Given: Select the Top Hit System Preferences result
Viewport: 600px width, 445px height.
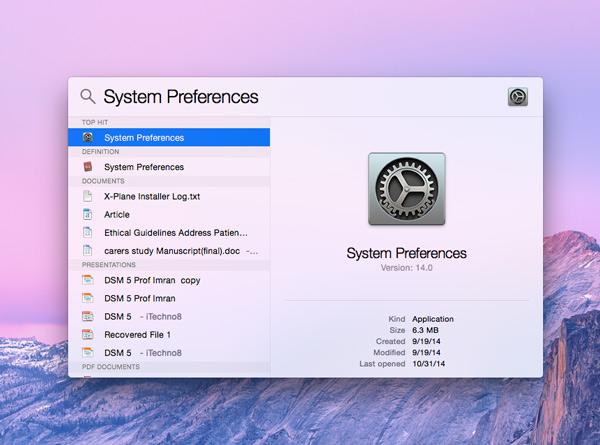Looking at the screenshot, I should (169, 137).
